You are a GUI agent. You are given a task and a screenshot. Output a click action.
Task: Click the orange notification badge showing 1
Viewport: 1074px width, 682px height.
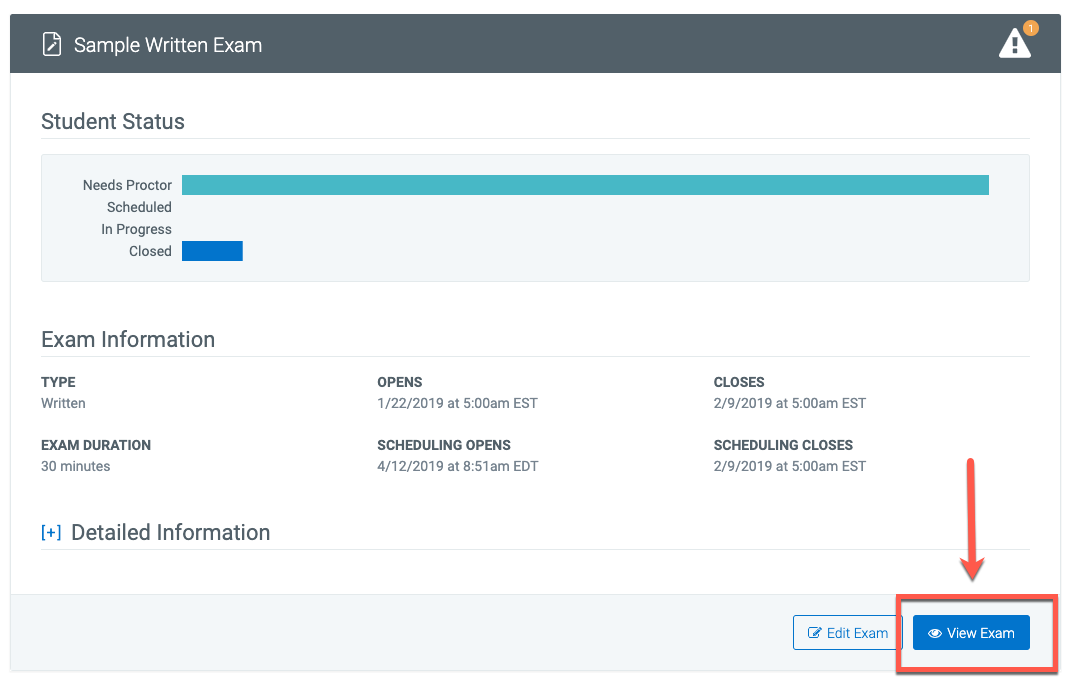[1030, 28]
